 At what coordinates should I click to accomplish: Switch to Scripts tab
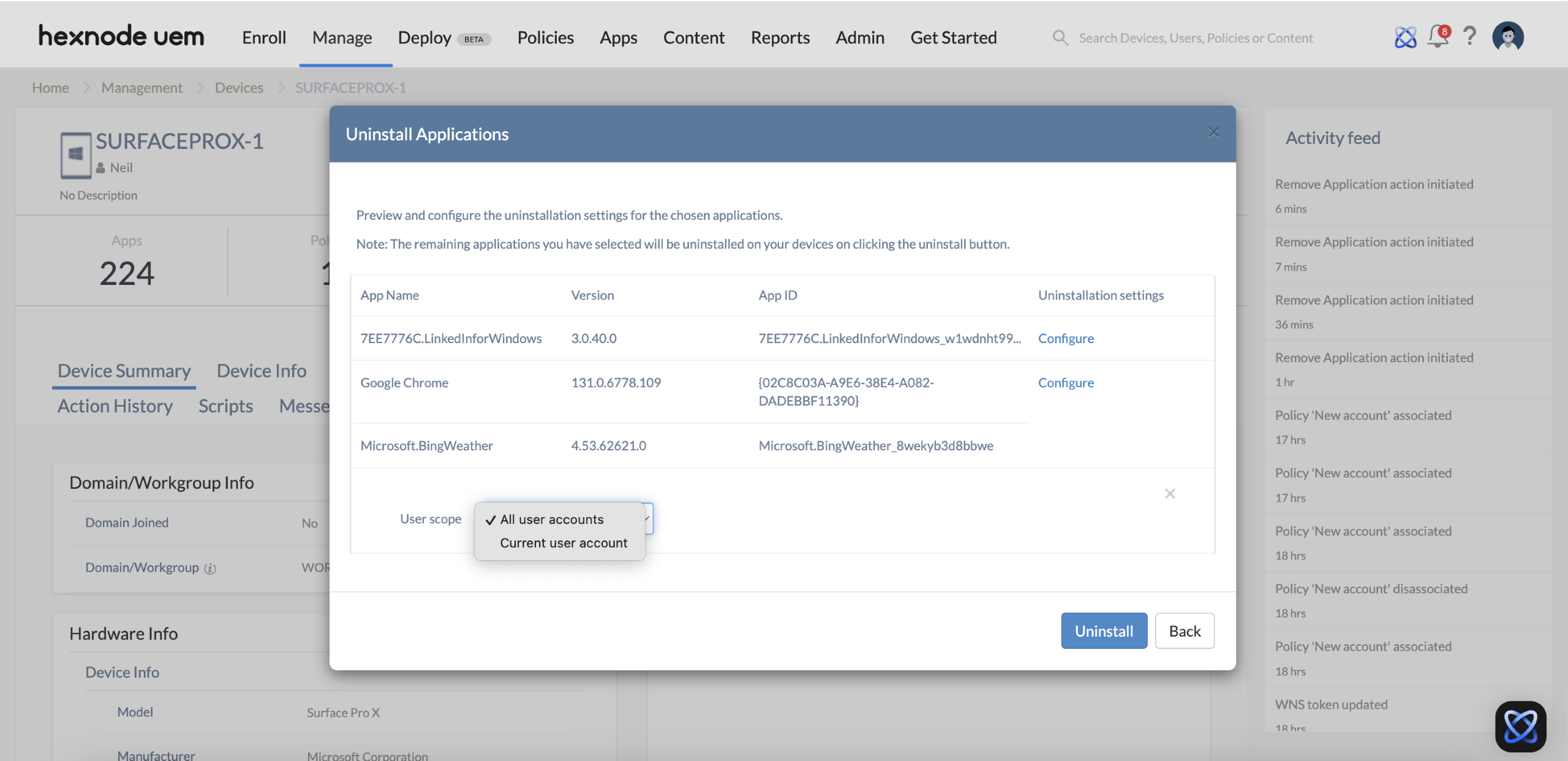click(225, 406)
